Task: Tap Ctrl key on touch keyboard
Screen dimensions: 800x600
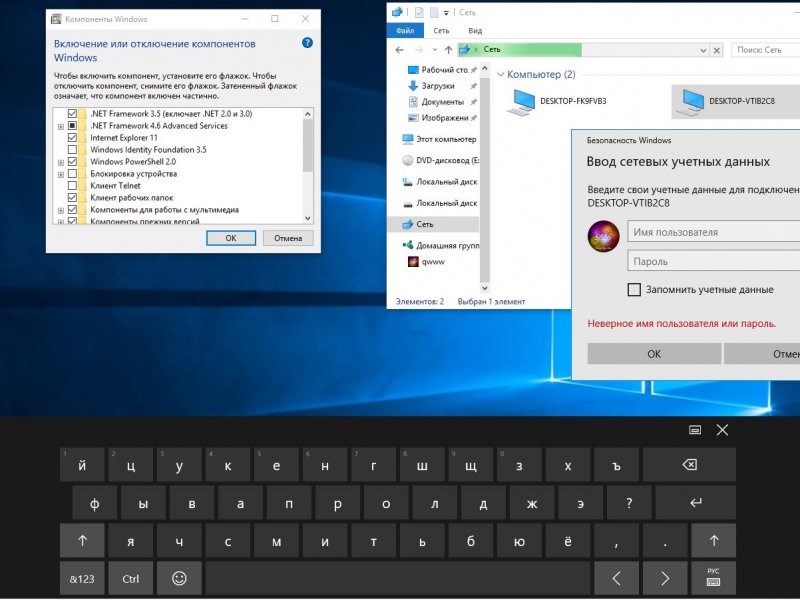Action: 131,579
